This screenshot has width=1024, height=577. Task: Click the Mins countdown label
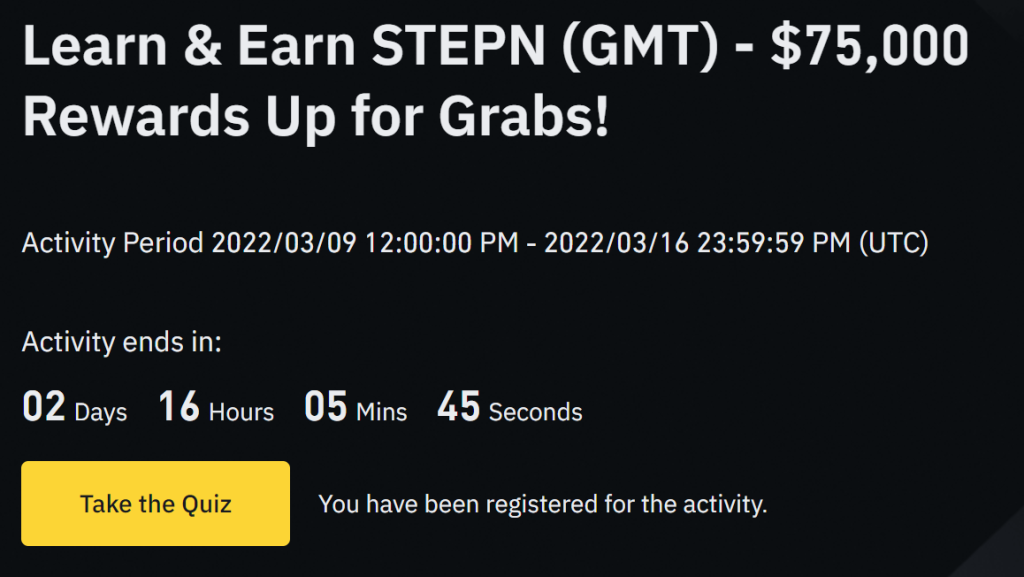pyautogui.click(x=382, y=412)
